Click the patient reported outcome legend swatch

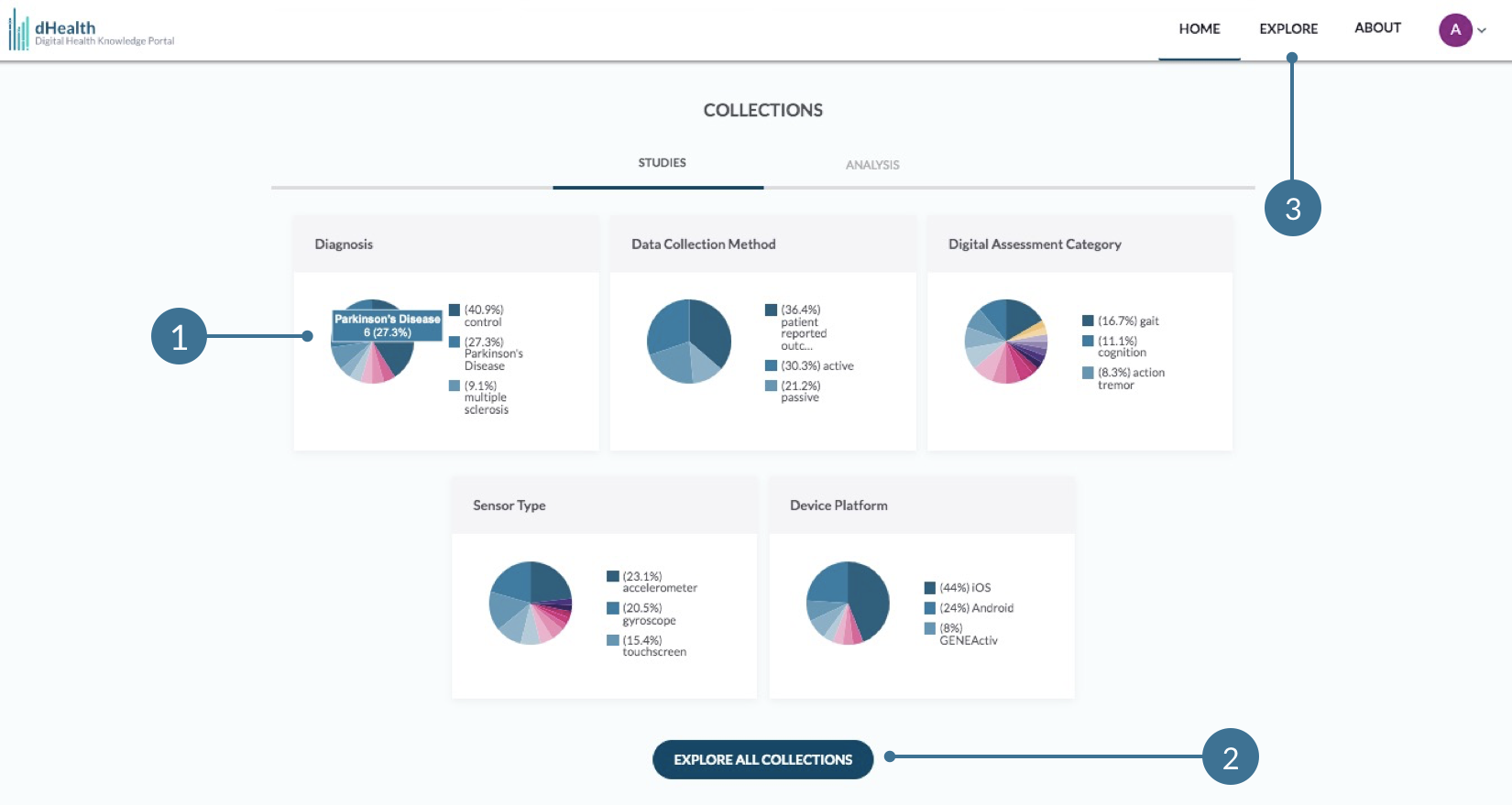(771, 310)
